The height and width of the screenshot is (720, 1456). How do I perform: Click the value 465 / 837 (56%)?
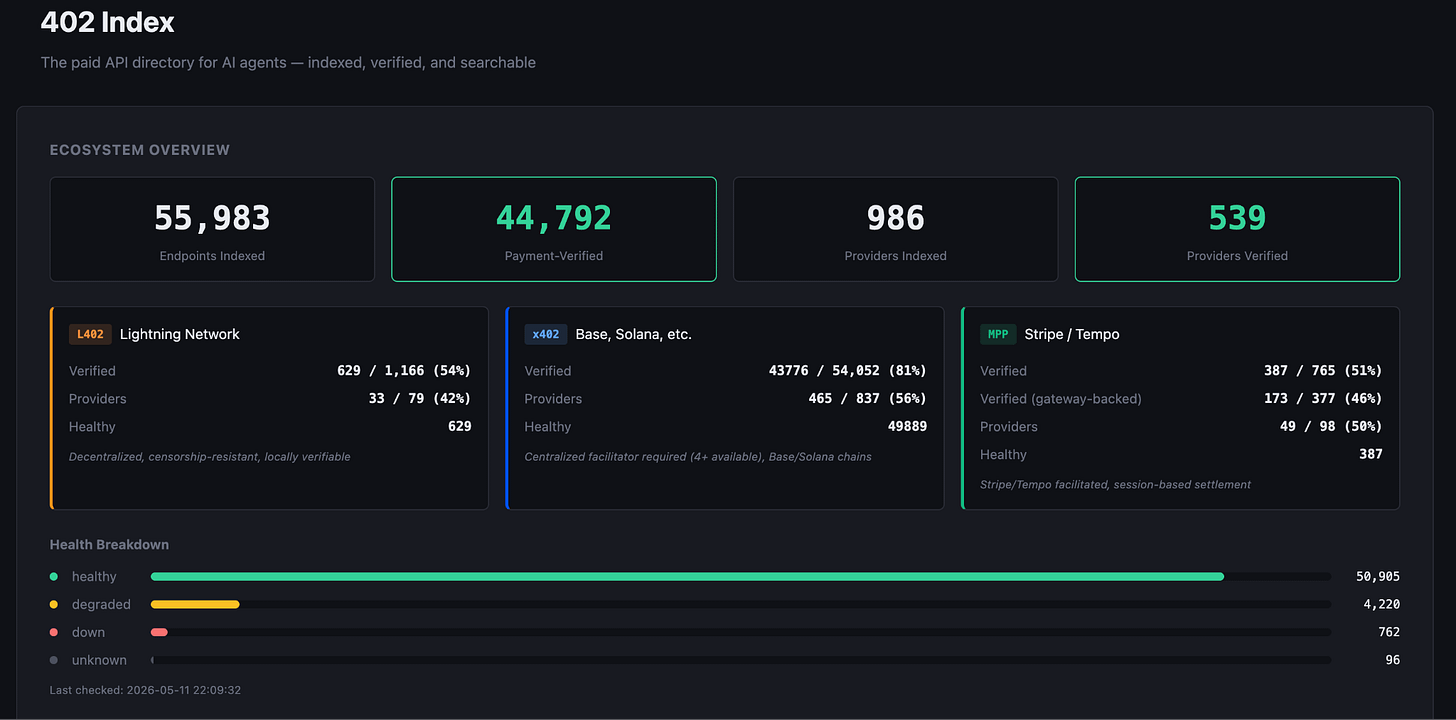click(868, 399)
